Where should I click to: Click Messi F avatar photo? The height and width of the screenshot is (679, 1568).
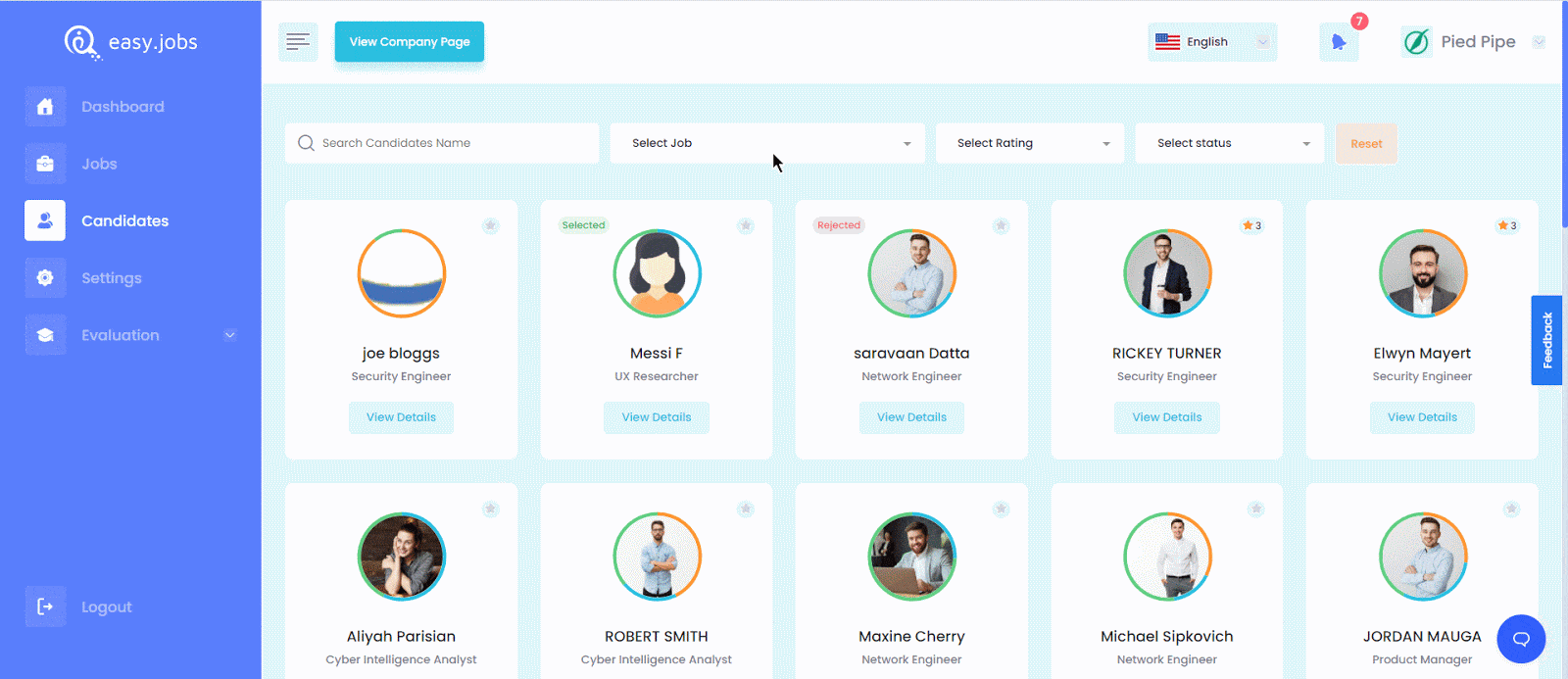(657, 273)
